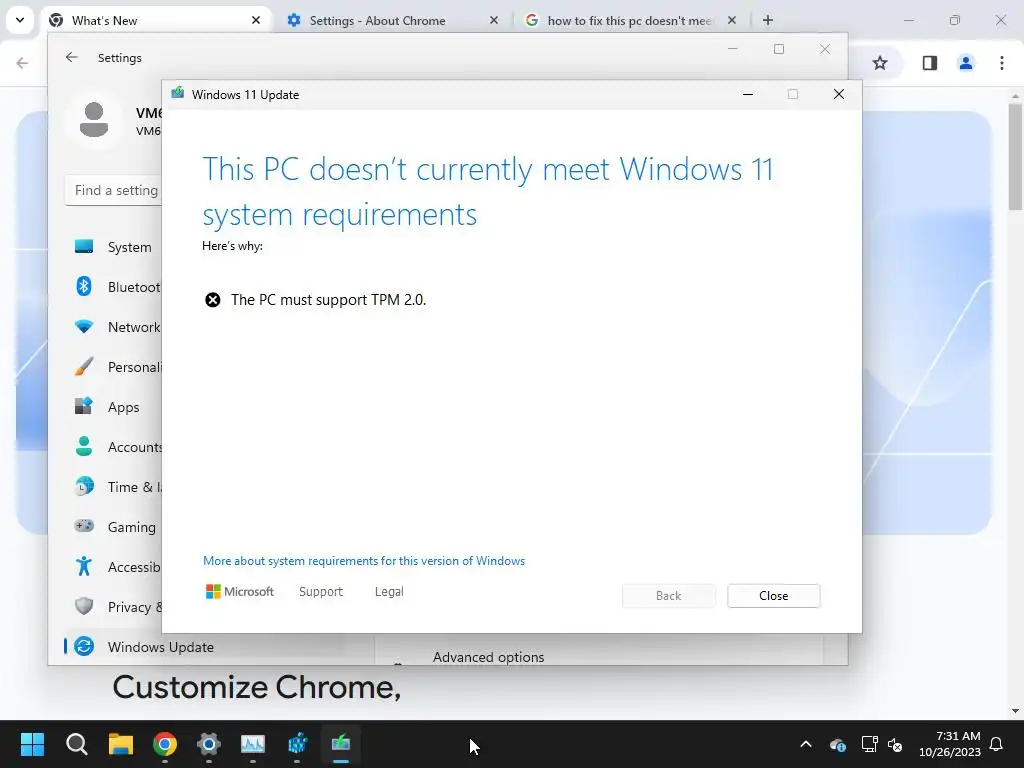The height and width of the screenshot is (768, 1024).
Task: Open Chrome tab search dropdown arrow
Action: tap(20, 20)
